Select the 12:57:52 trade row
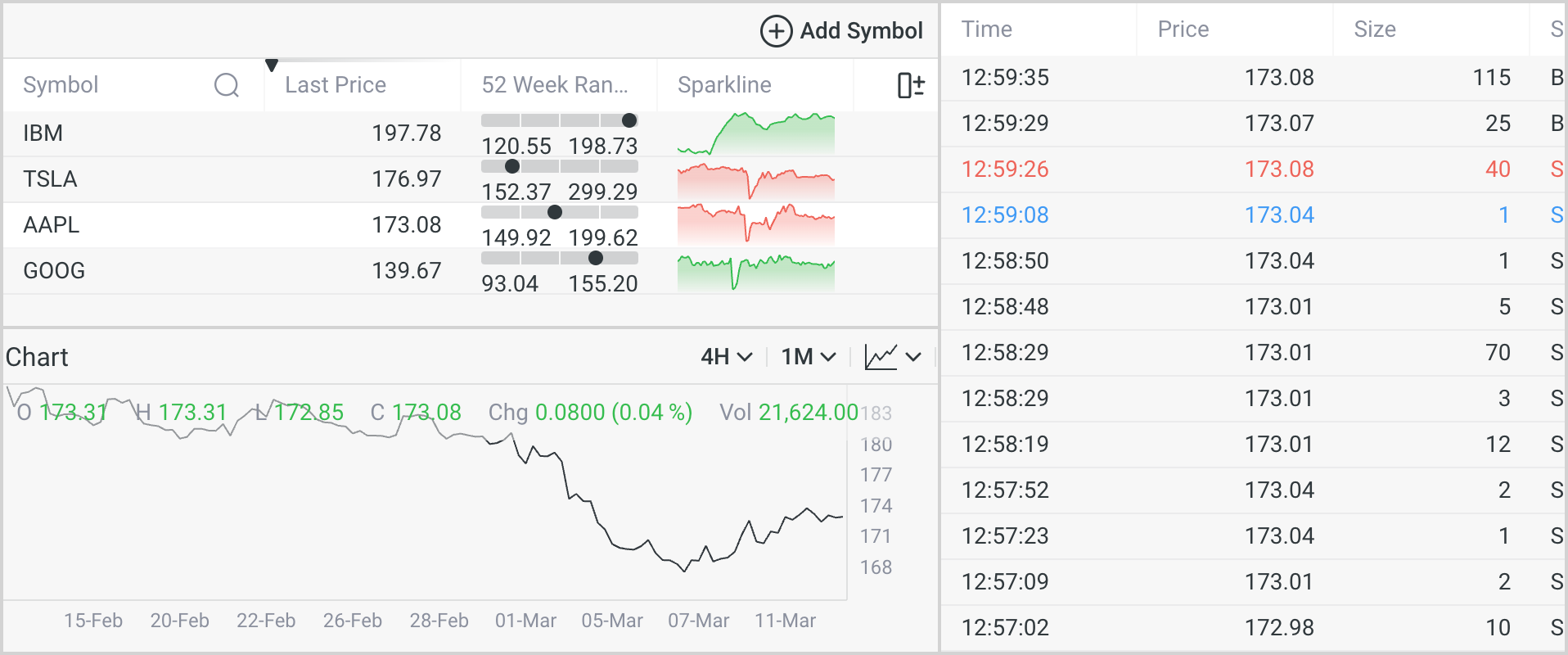Viewport: 1568px width, 655px height. coord(1253,490)
